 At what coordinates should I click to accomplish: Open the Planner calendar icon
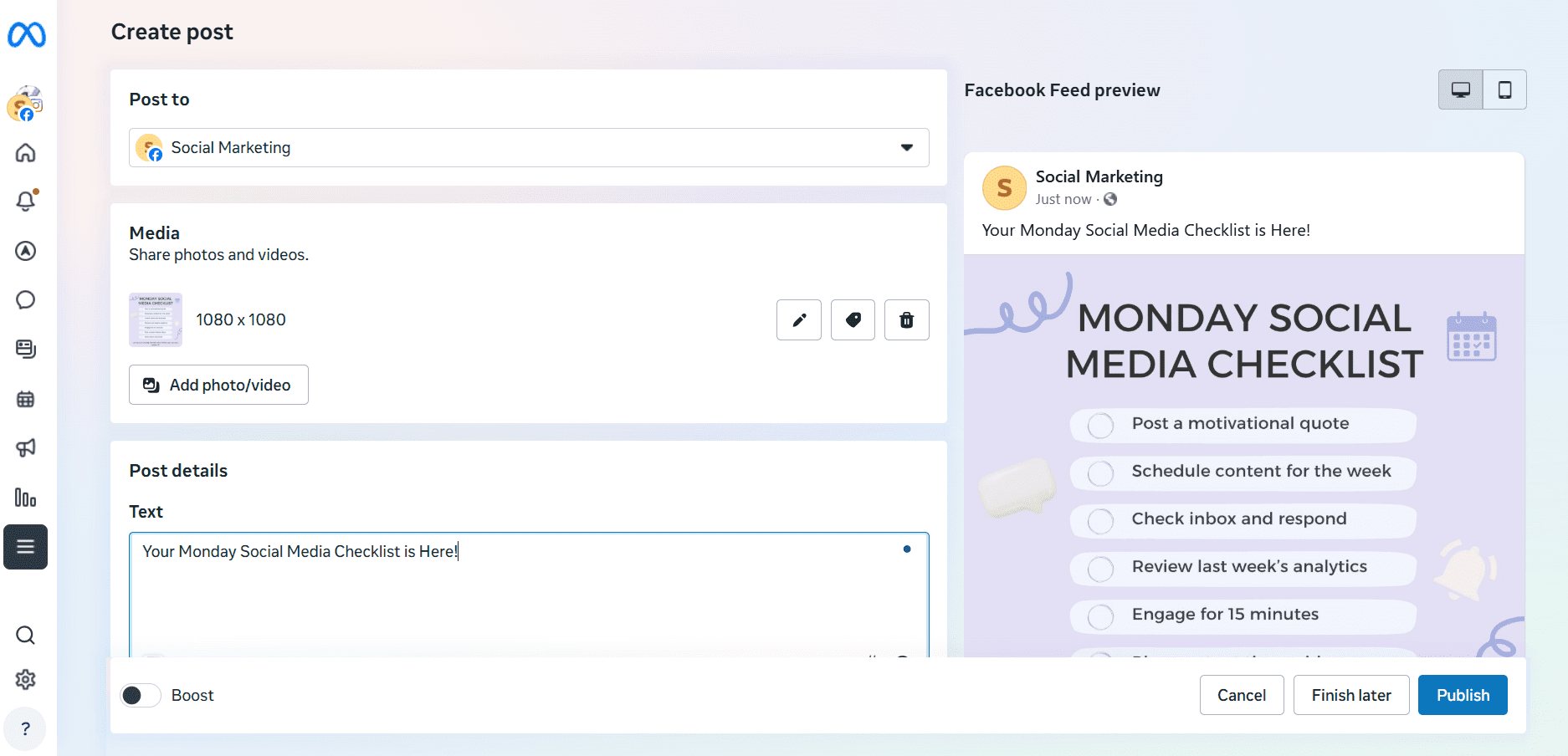(25, 399)
